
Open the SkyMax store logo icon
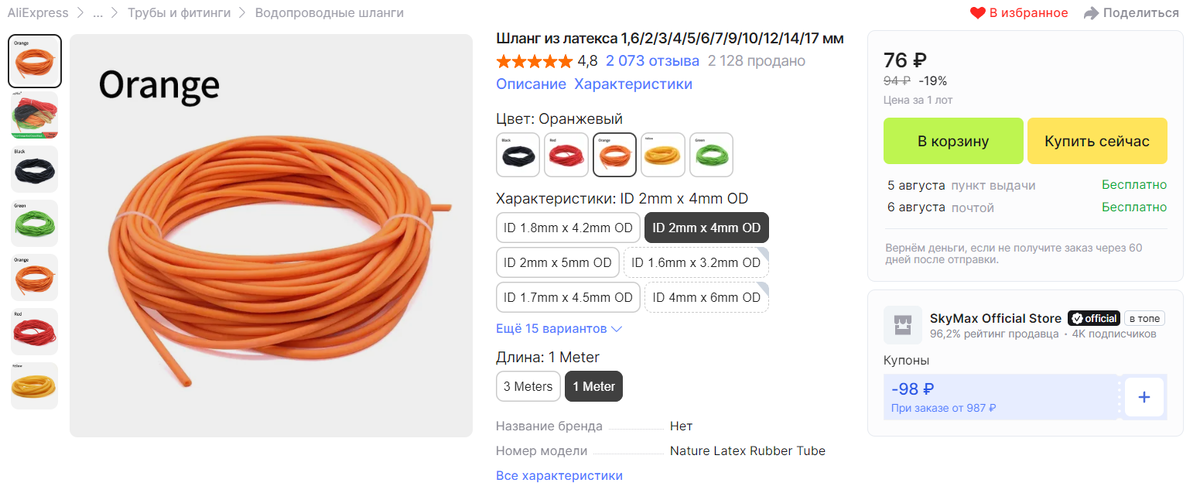click(x=903, y=325)
